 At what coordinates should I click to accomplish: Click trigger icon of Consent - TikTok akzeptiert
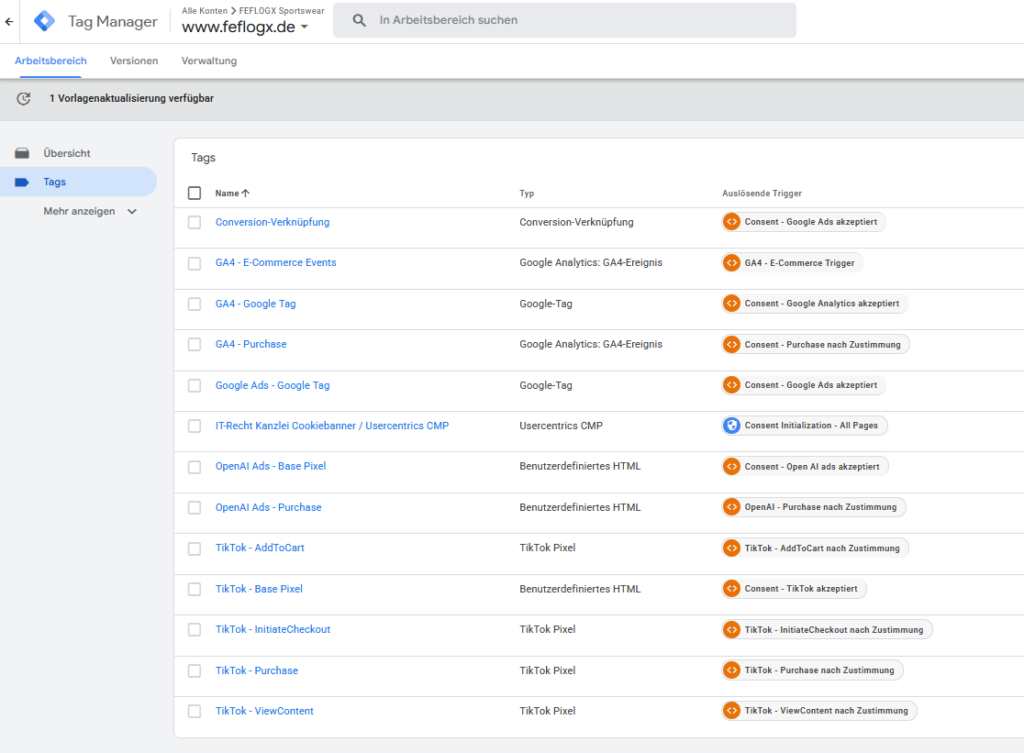click(x=731, y=589)
